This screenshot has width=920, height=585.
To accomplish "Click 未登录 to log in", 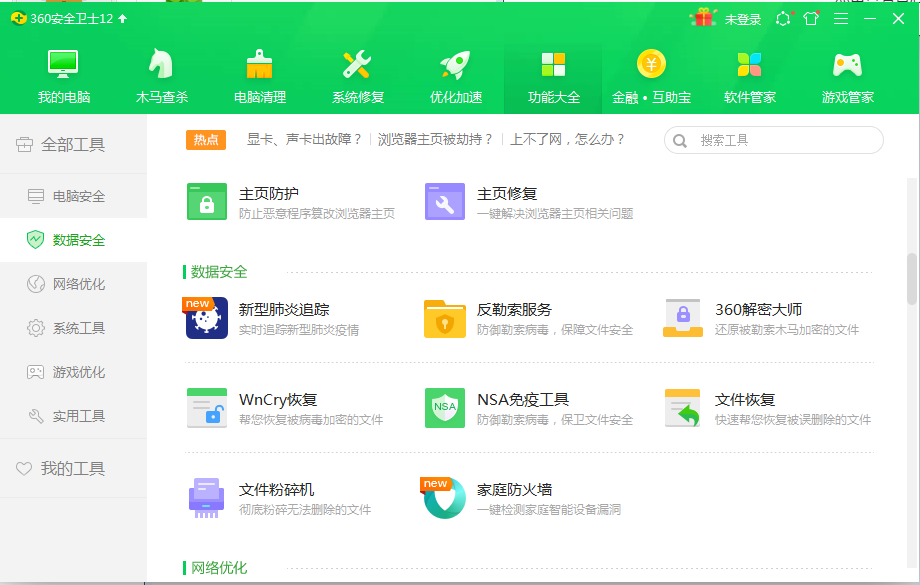I will 742,19.
